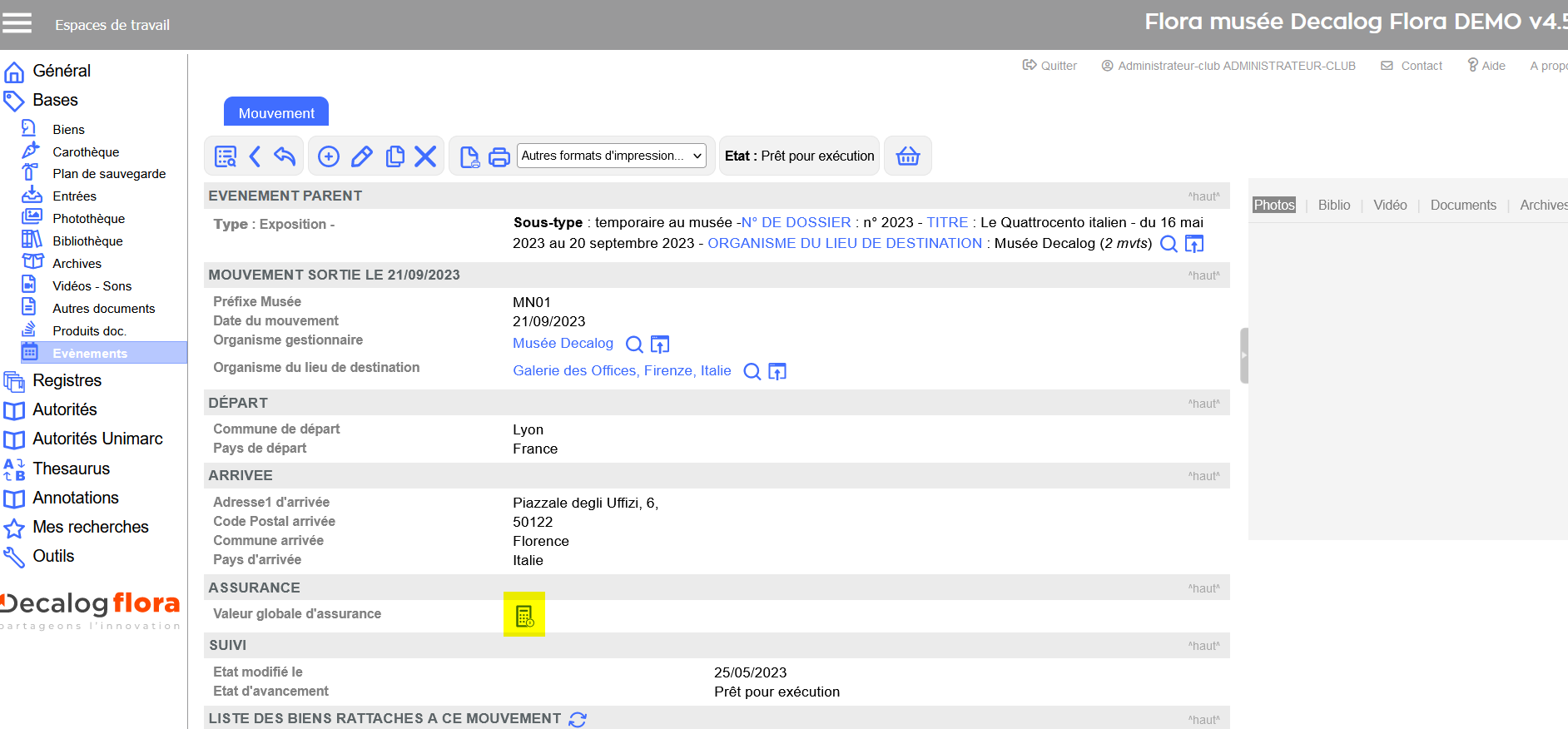This screenshot has height=729, width=1568.
Task: Open Aide help link
Action: tap(1486, 66)
